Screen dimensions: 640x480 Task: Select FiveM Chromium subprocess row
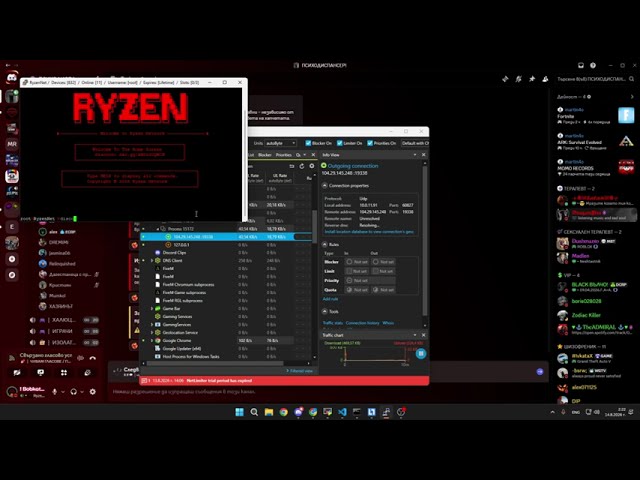coord(225,284)
